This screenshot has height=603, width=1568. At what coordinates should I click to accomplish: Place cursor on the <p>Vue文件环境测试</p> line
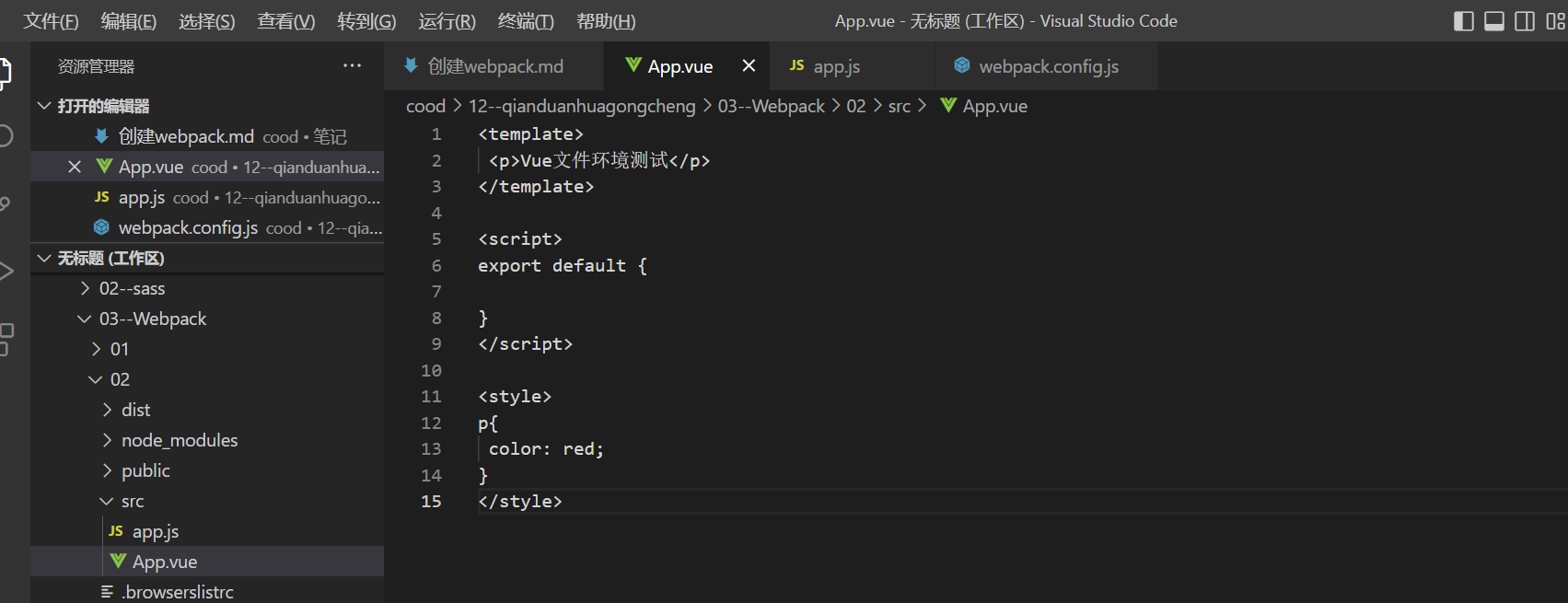pos(599,160)
